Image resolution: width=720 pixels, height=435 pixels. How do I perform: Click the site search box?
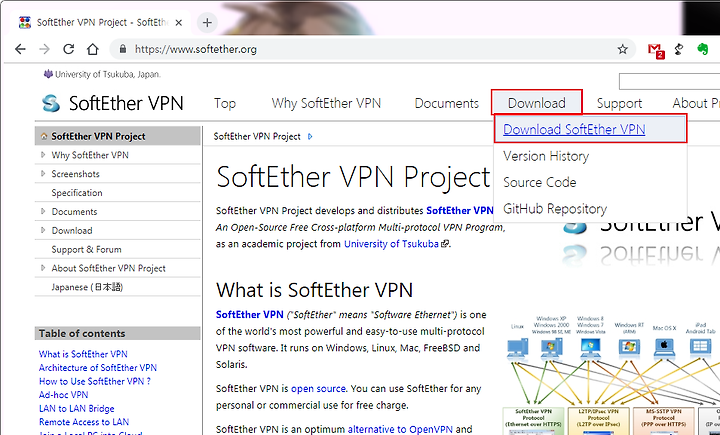(x=669, y=81)
